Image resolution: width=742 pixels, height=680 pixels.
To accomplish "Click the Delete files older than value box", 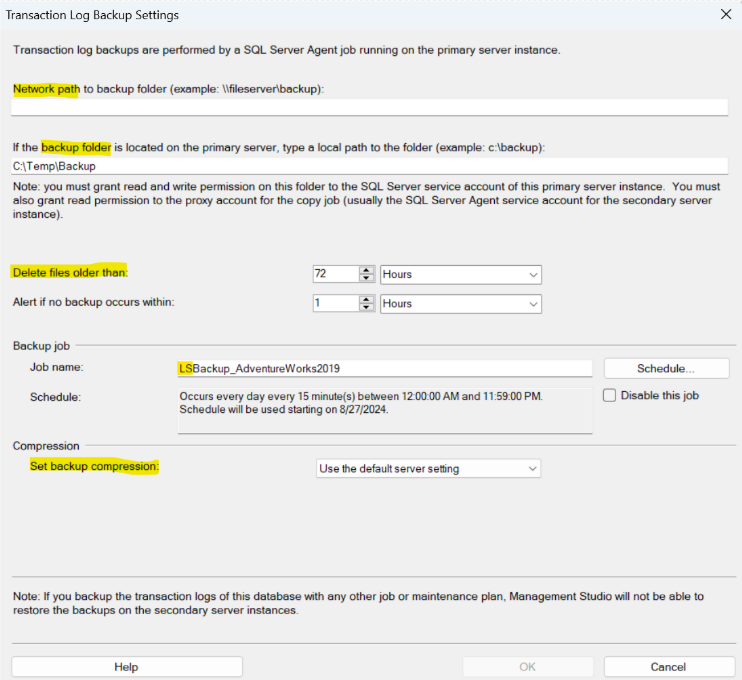I will click(x=333, y=274).
